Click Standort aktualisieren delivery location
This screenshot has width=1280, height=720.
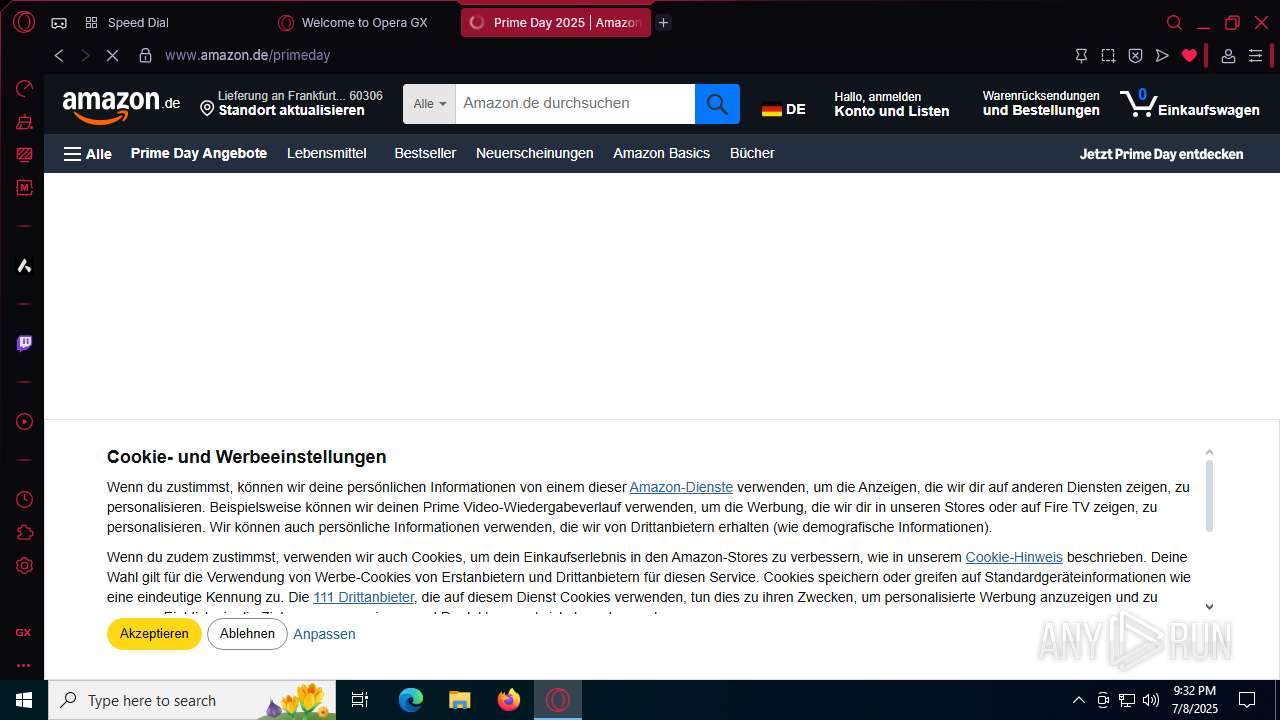pyautogui.click(x=291, y=104)
